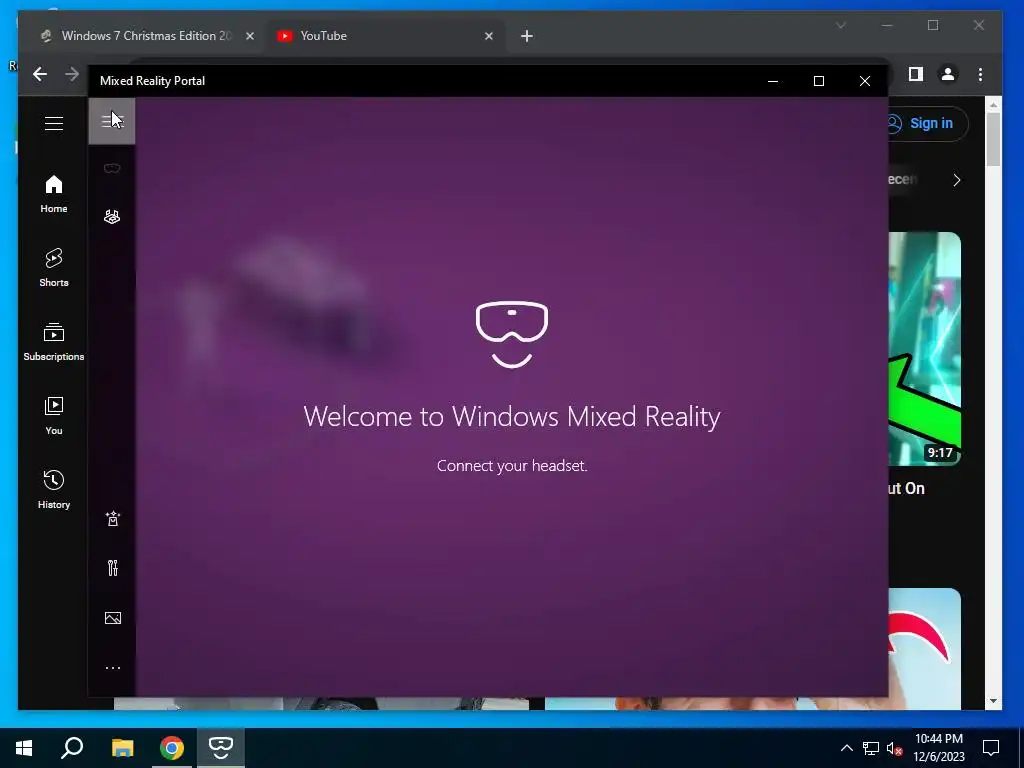Open the Windows Start menu

click(x=24, y=748)
